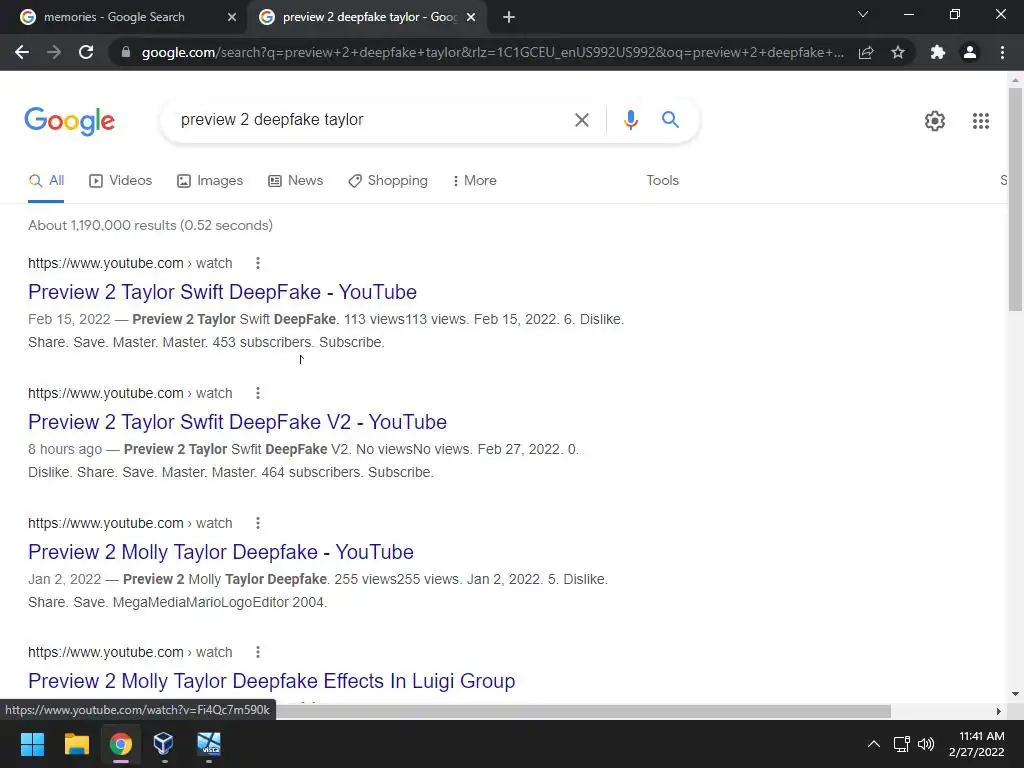Open options for DeepFake V2 result

point(258,393)
